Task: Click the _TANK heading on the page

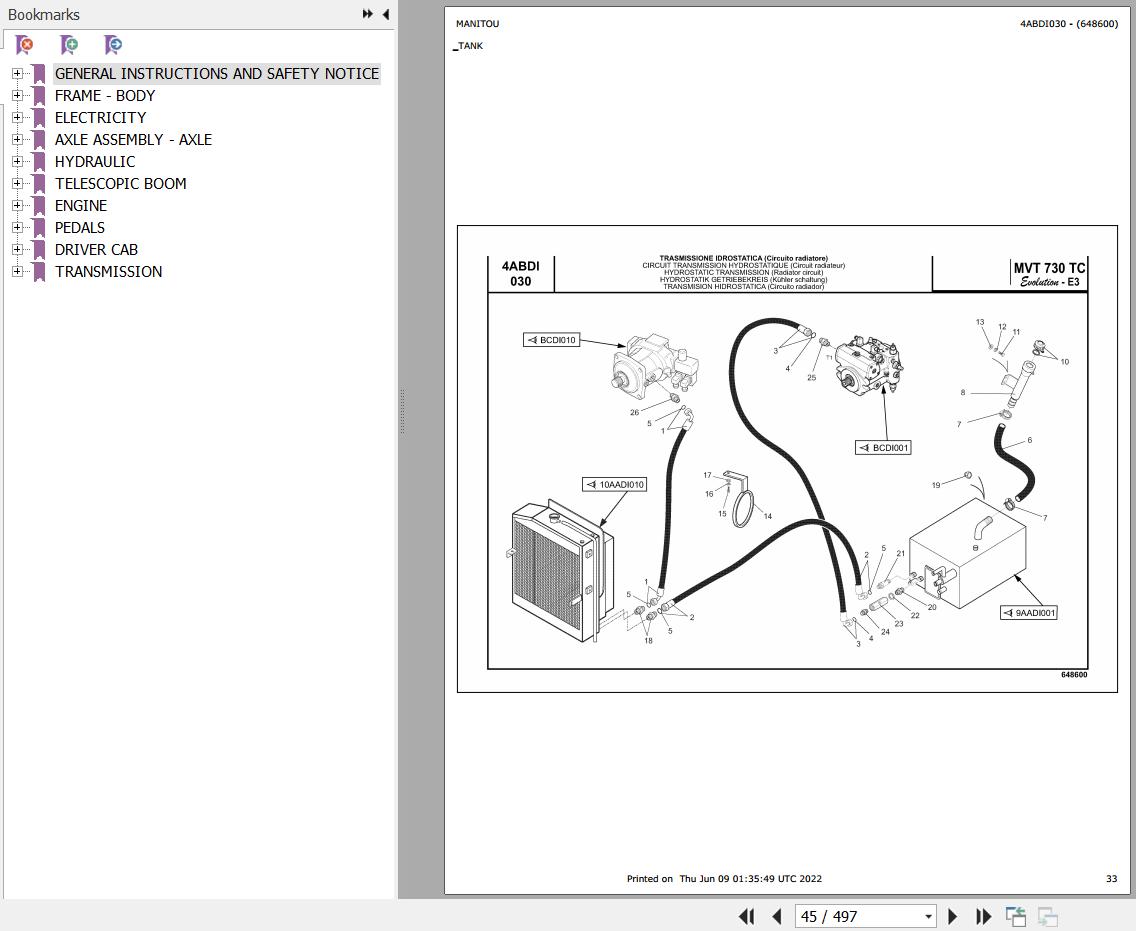Action: pos(468,46)
